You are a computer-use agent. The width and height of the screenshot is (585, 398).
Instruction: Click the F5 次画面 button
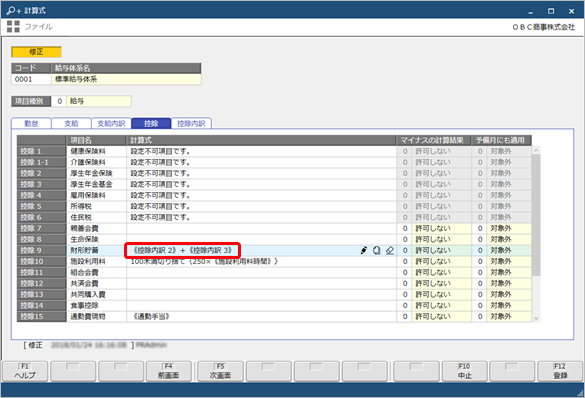220,371
